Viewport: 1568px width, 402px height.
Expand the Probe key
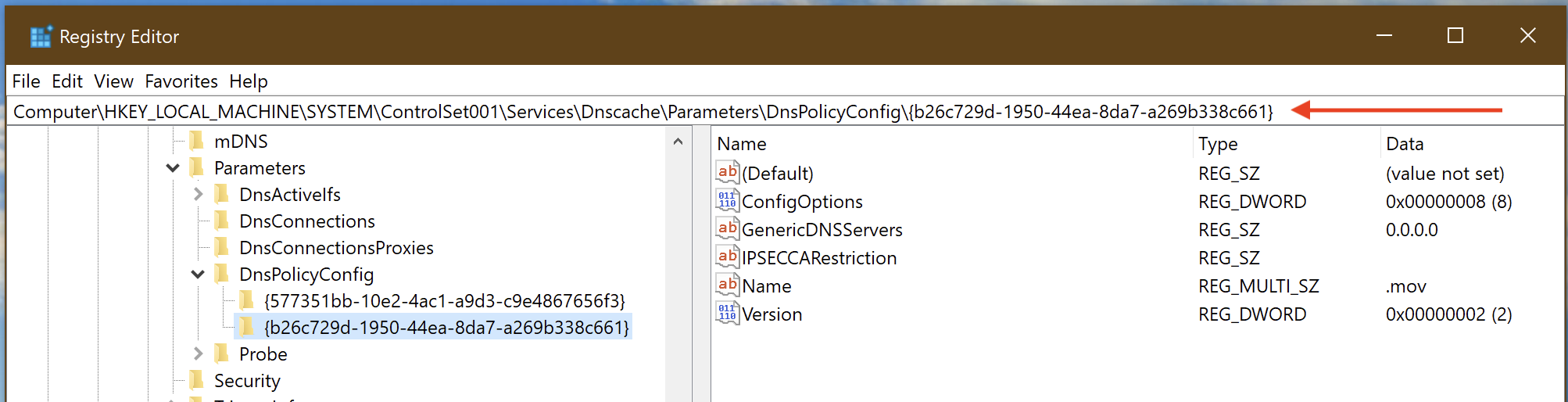(x=198, y=354)
